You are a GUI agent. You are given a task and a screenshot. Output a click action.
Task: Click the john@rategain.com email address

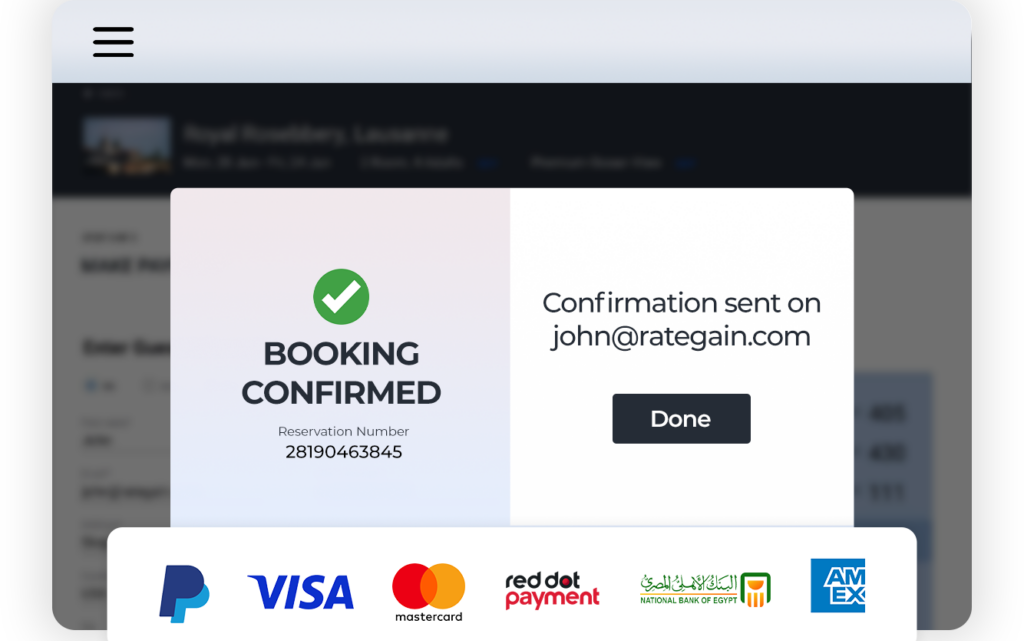680,337
